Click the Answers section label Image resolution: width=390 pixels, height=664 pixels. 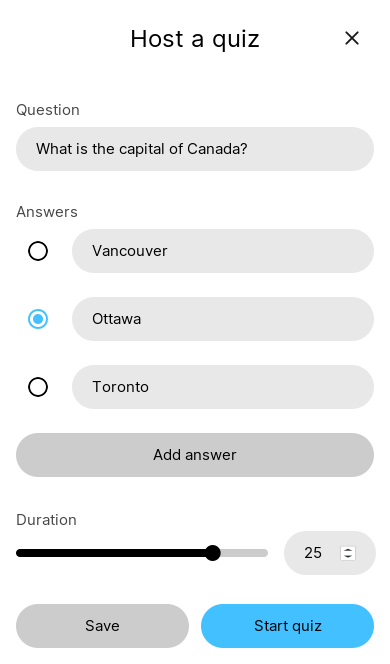(47, 212)
